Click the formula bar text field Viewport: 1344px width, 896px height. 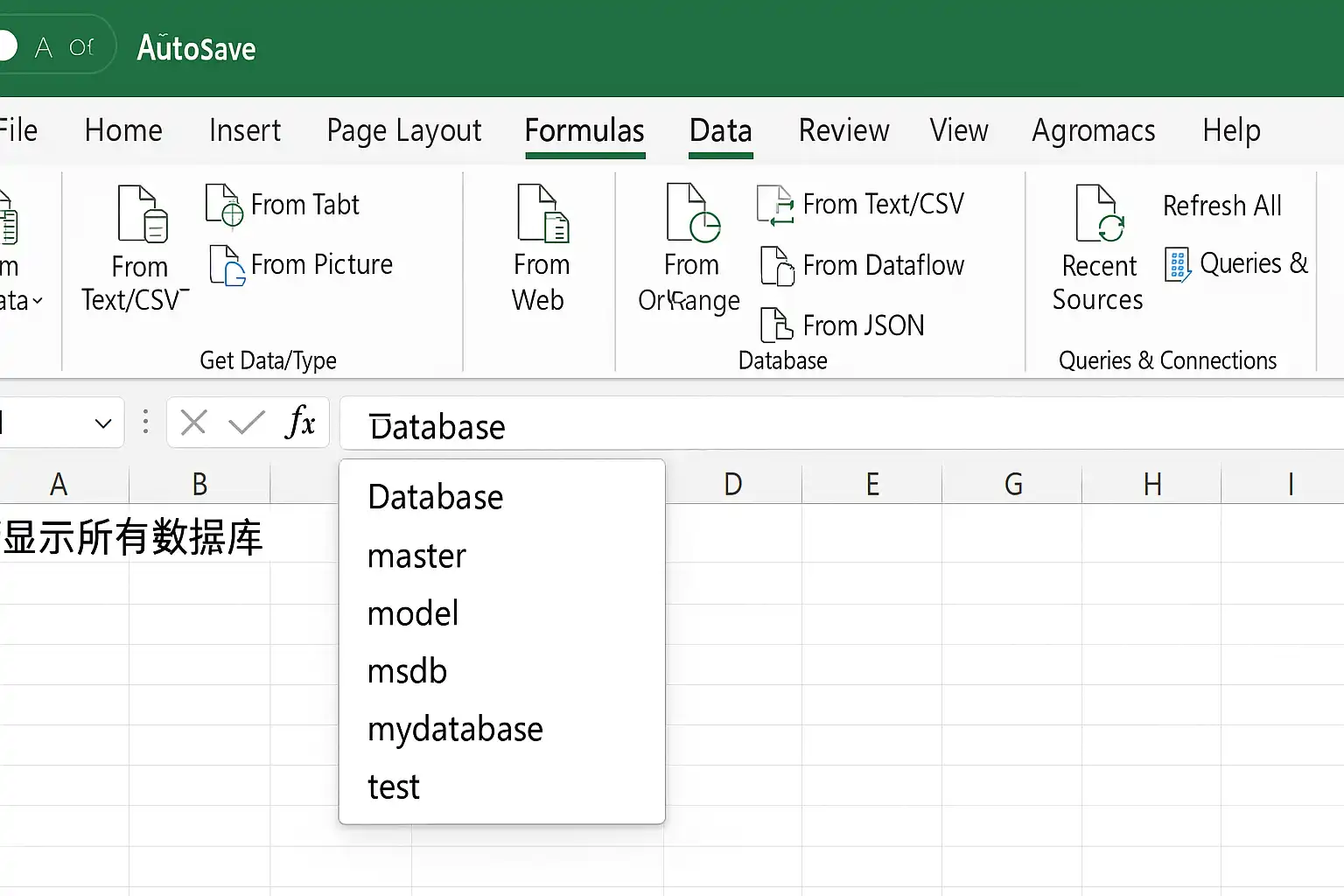pyautogui.click(x=842, y=424)
